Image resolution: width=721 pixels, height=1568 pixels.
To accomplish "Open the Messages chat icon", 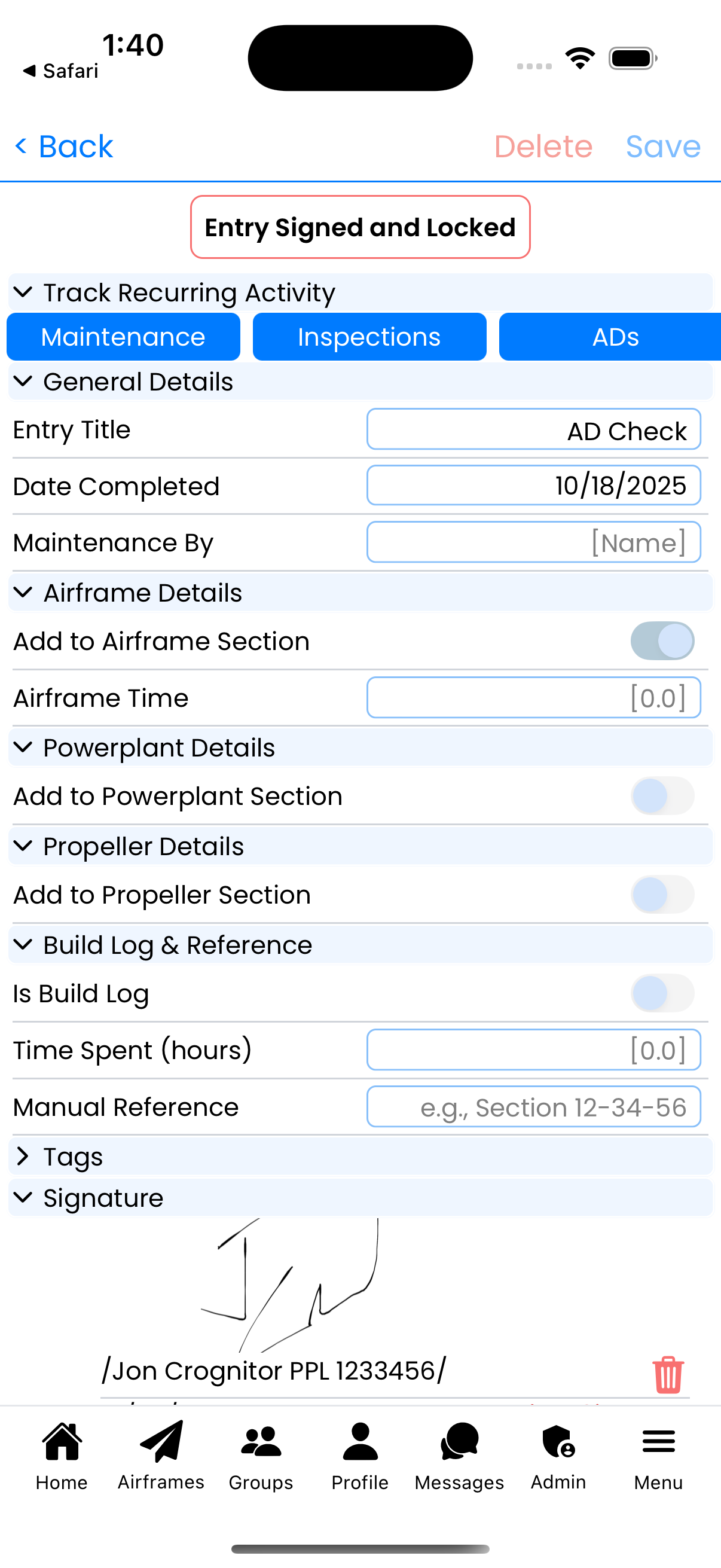I will (x=459, y=1442).
